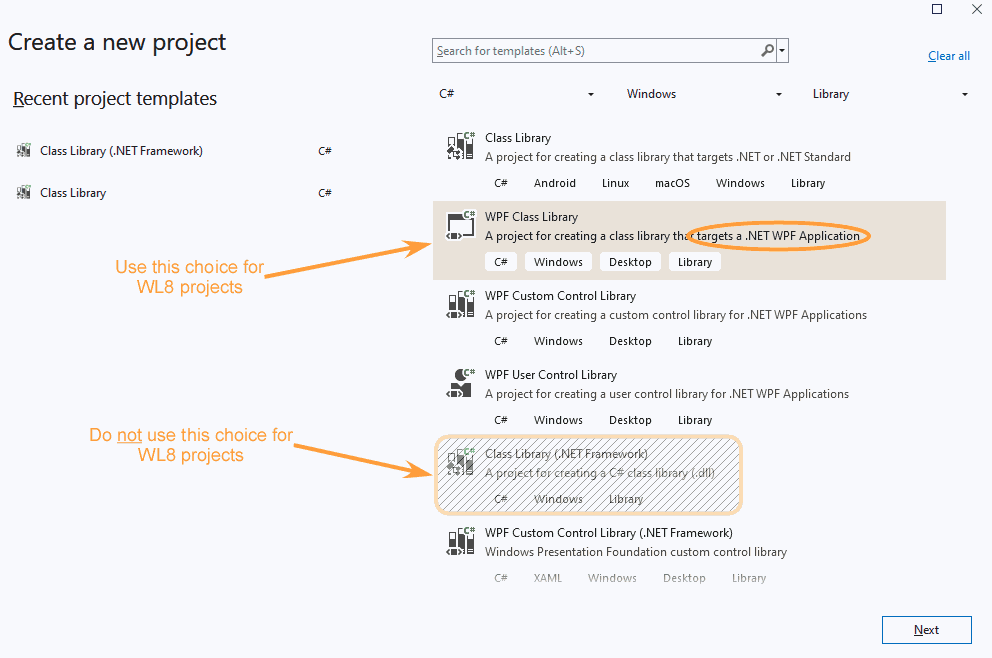Viewport: 992px width, 658px height.
Task: Expand the search box history arrow
Action: coord(782,50)
